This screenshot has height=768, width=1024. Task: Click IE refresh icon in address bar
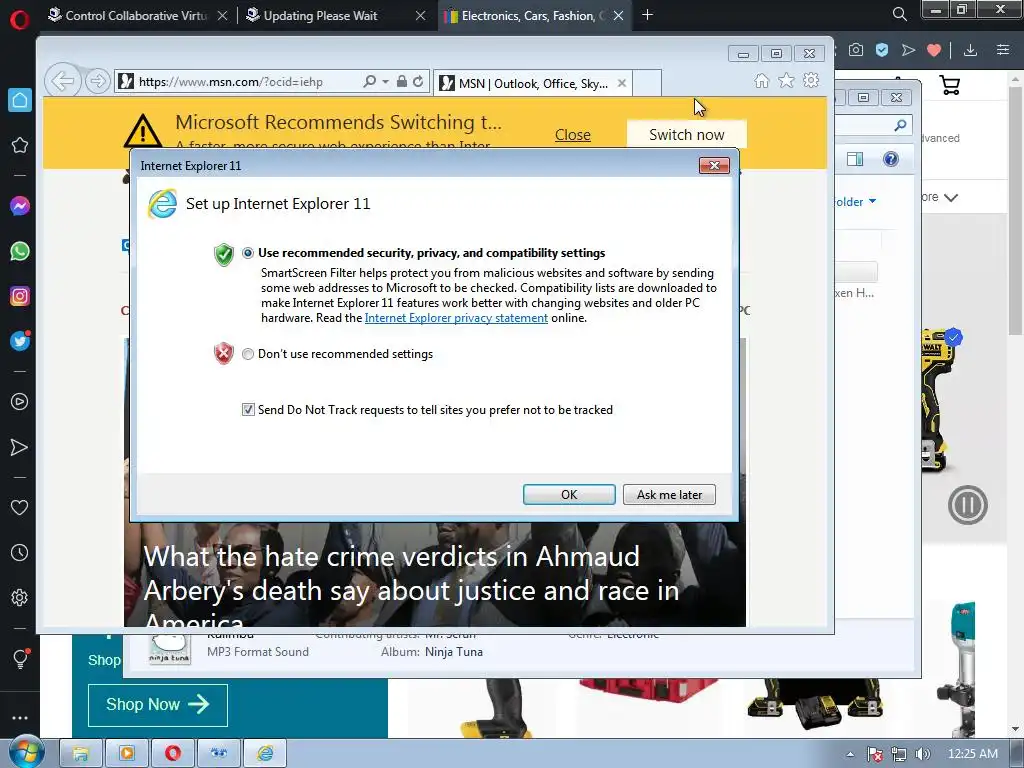[x=418, y=82]
